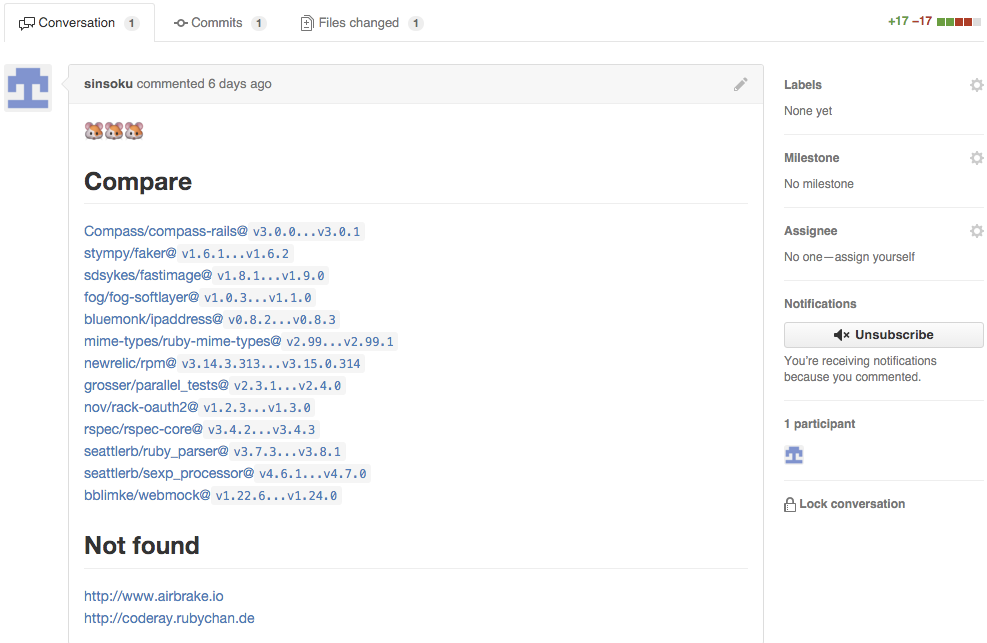The height and width of the screenshot is (643, 987).
Task: Click the first hamster emoji
Action: pyautogui.click(x=94, y=131)
